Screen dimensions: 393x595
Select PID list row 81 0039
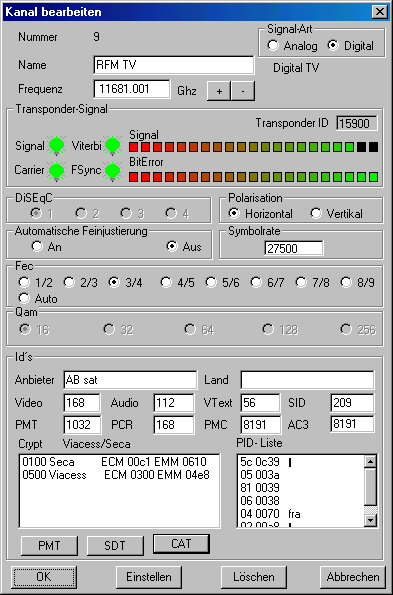pyautogui.click(x=301, y=488)
